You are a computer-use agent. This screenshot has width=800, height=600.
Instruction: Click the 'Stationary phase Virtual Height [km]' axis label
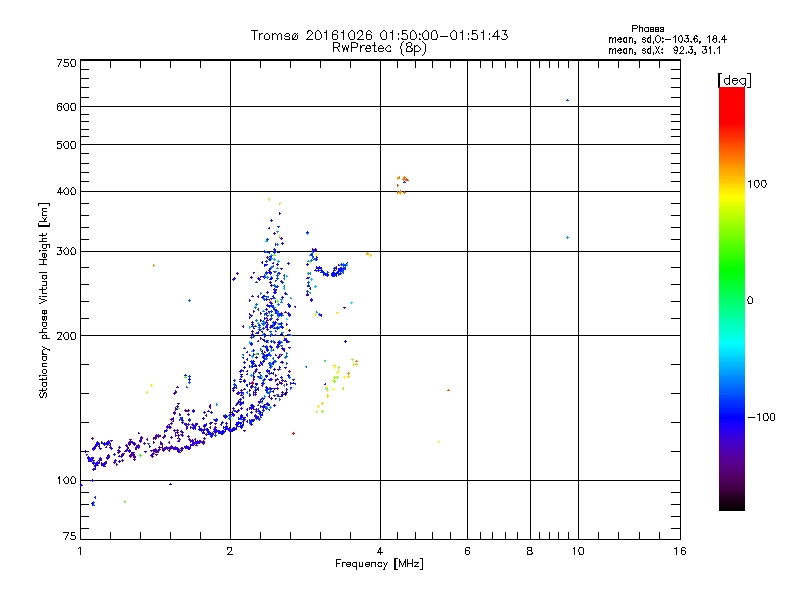coord(44,301)
